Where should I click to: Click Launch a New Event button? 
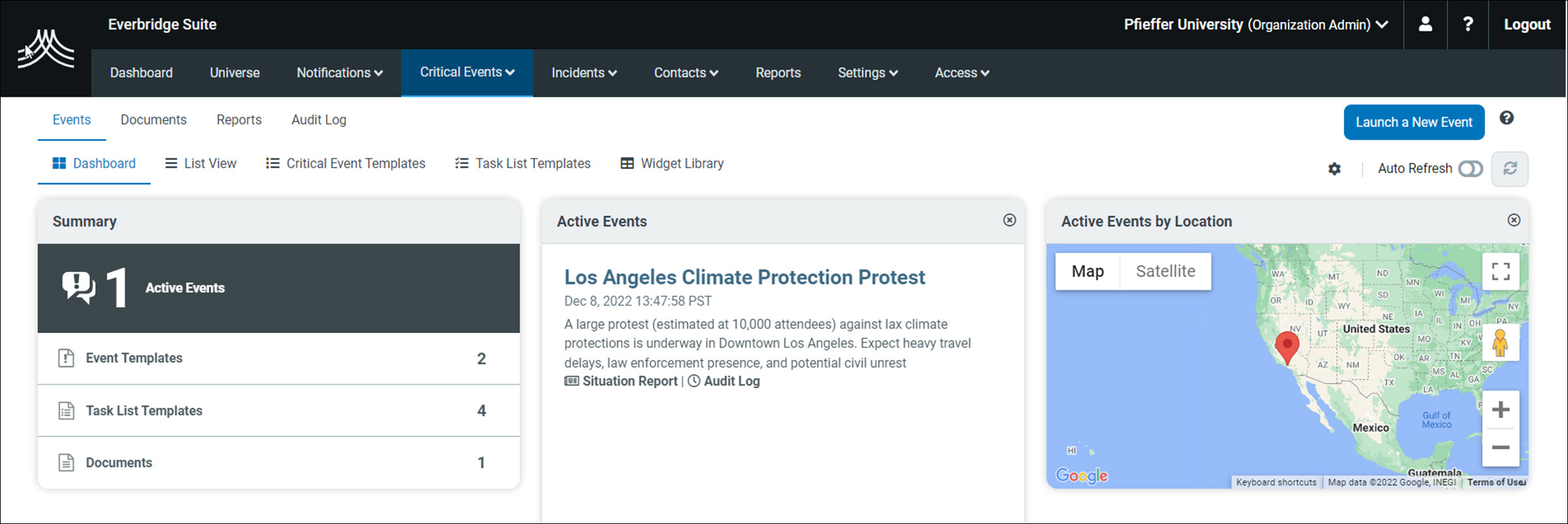[x=1413, y=122]
